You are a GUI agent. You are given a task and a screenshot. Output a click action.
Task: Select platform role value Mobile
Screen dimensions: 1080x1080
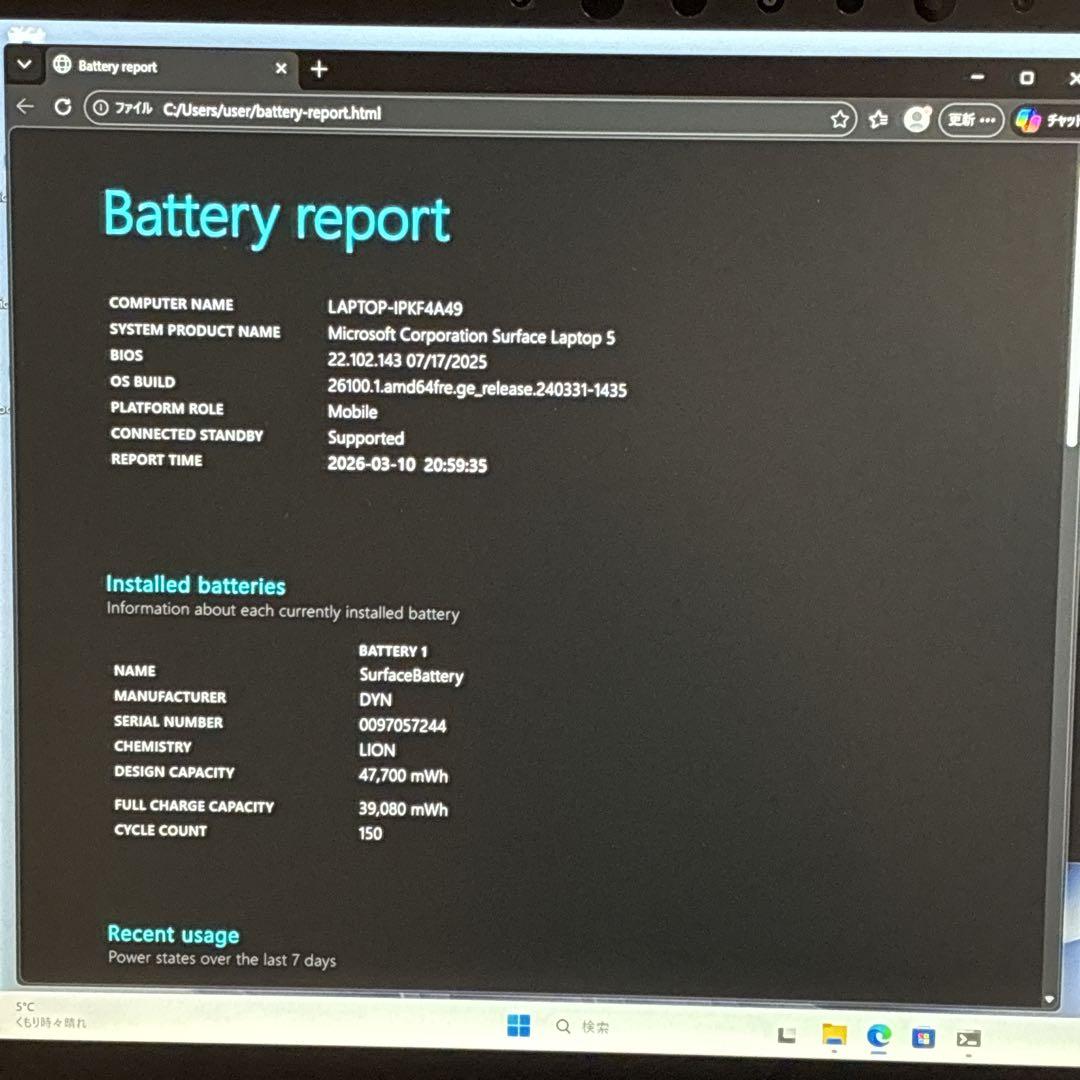click(x=353, y=412)
